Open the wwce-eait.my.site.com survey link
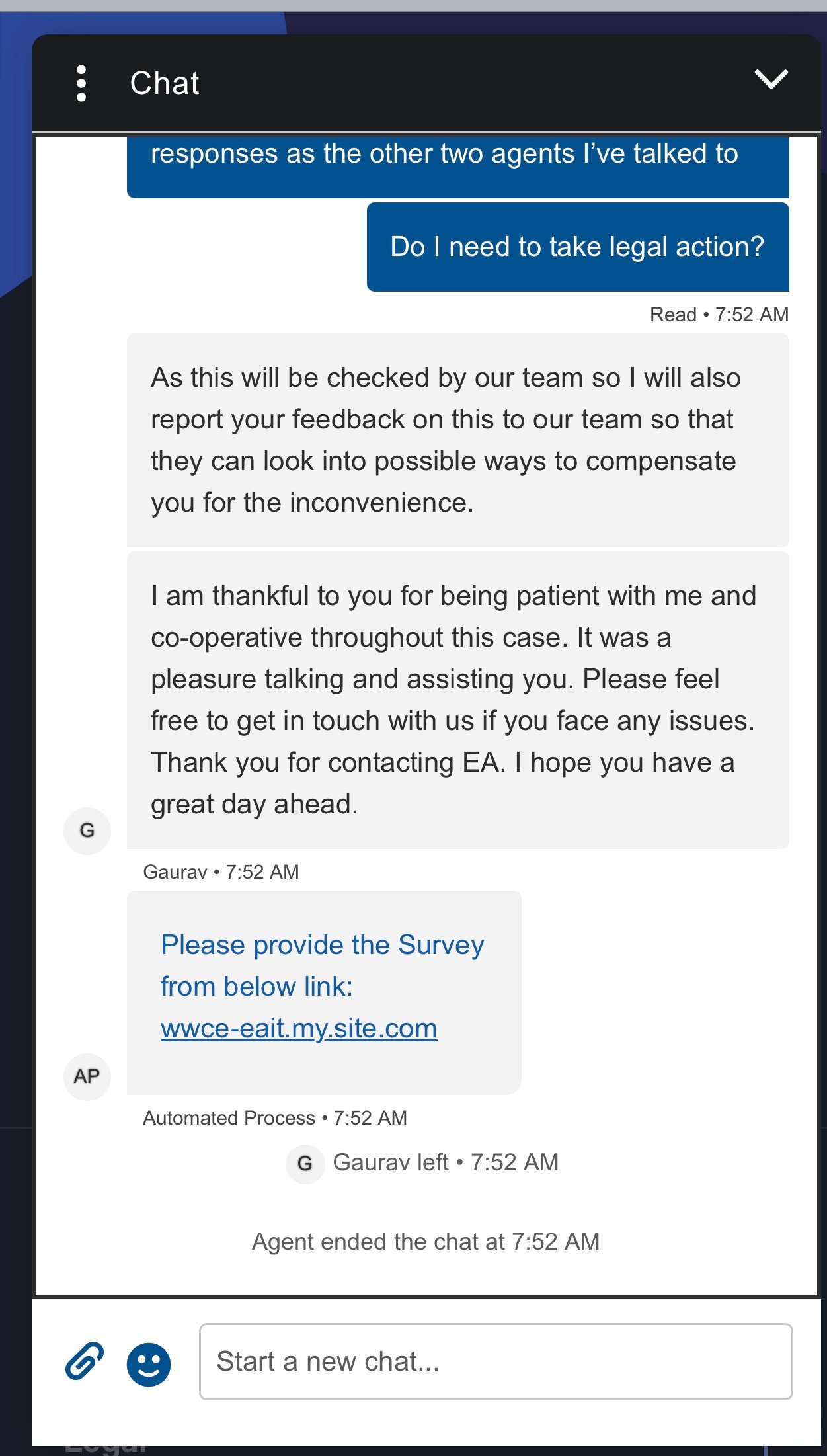 coord(299,1028)
